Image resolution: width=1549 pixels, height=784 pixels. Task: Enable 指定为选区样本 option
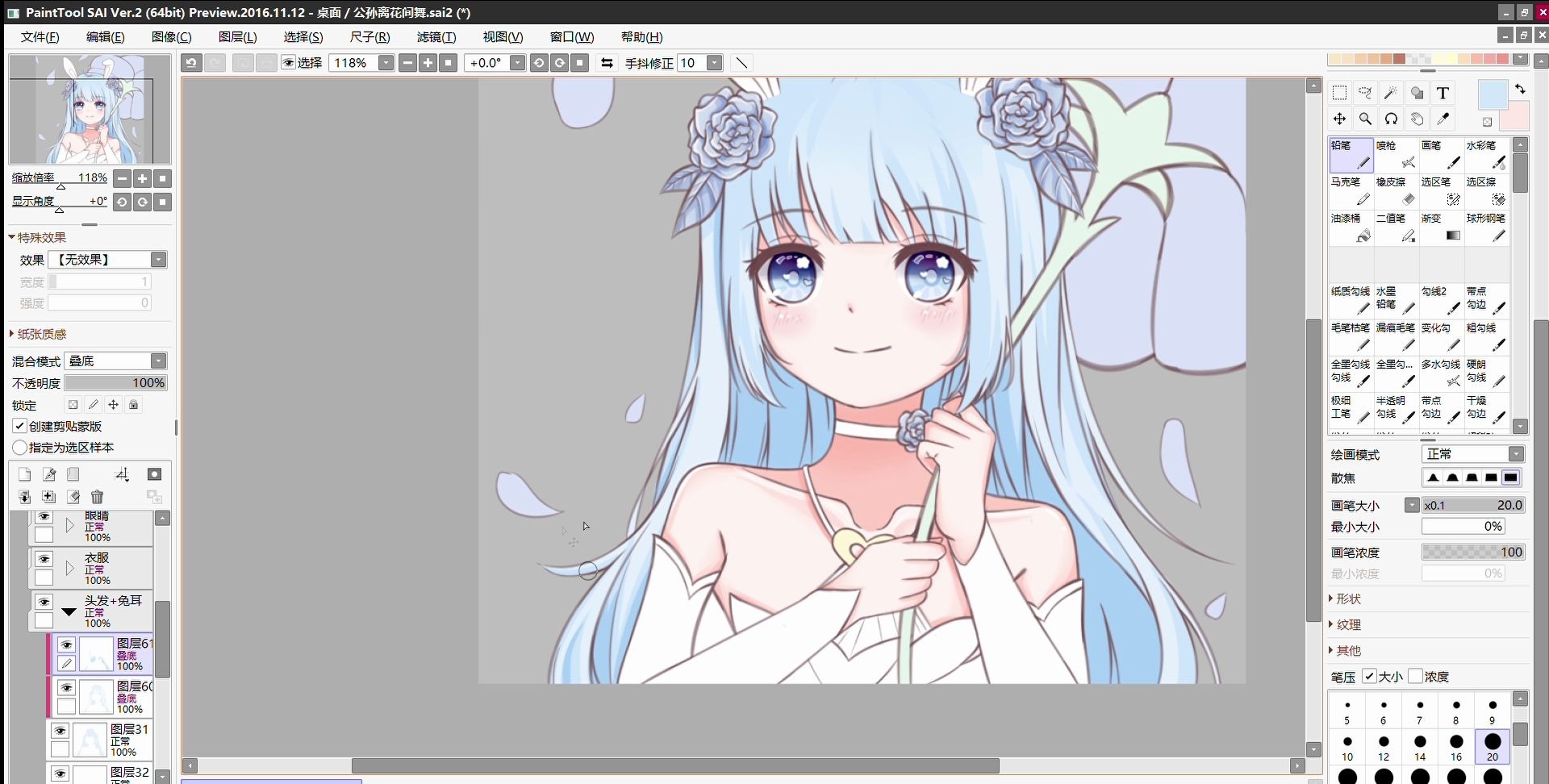20,447
